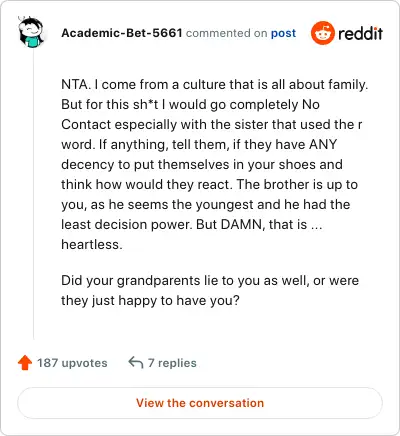Image resolution: width=400 pixels, height=436 pixels.
Task: Click the "ANY" capitalized word in the comment
Action: [323, 144]
